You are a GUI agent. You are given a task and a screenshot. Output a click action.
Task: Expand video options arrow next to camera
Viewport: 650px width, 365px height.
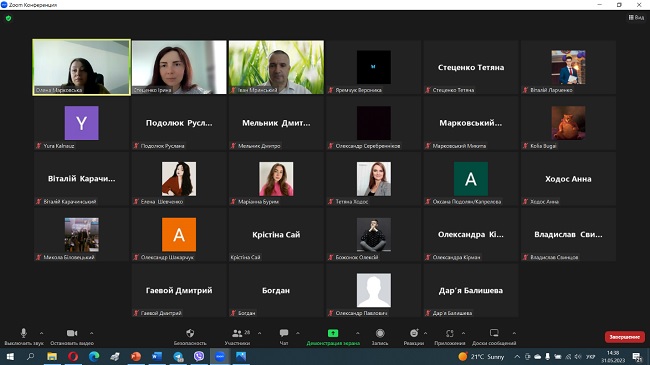(x=91, y=333)
